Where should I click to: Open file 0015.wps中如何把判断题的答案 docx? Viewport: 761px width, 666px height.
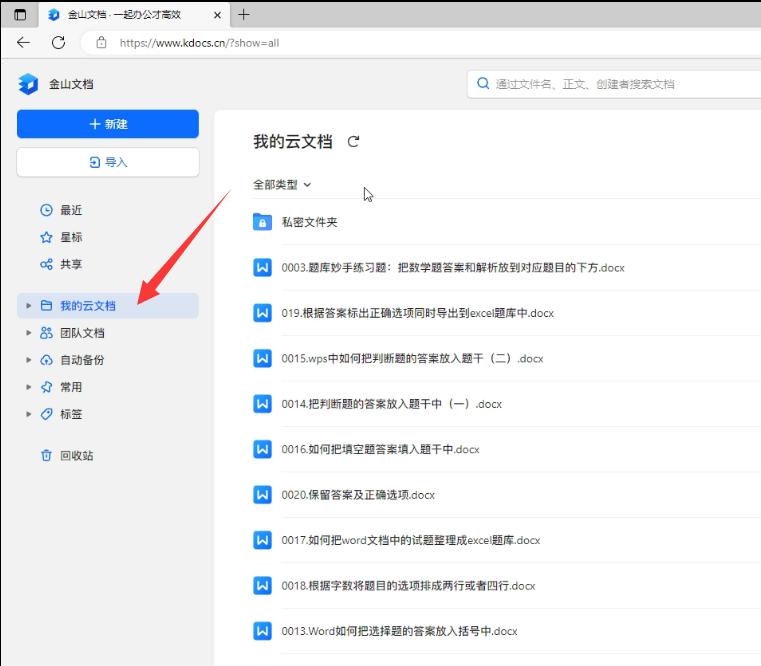click(412, 359)
